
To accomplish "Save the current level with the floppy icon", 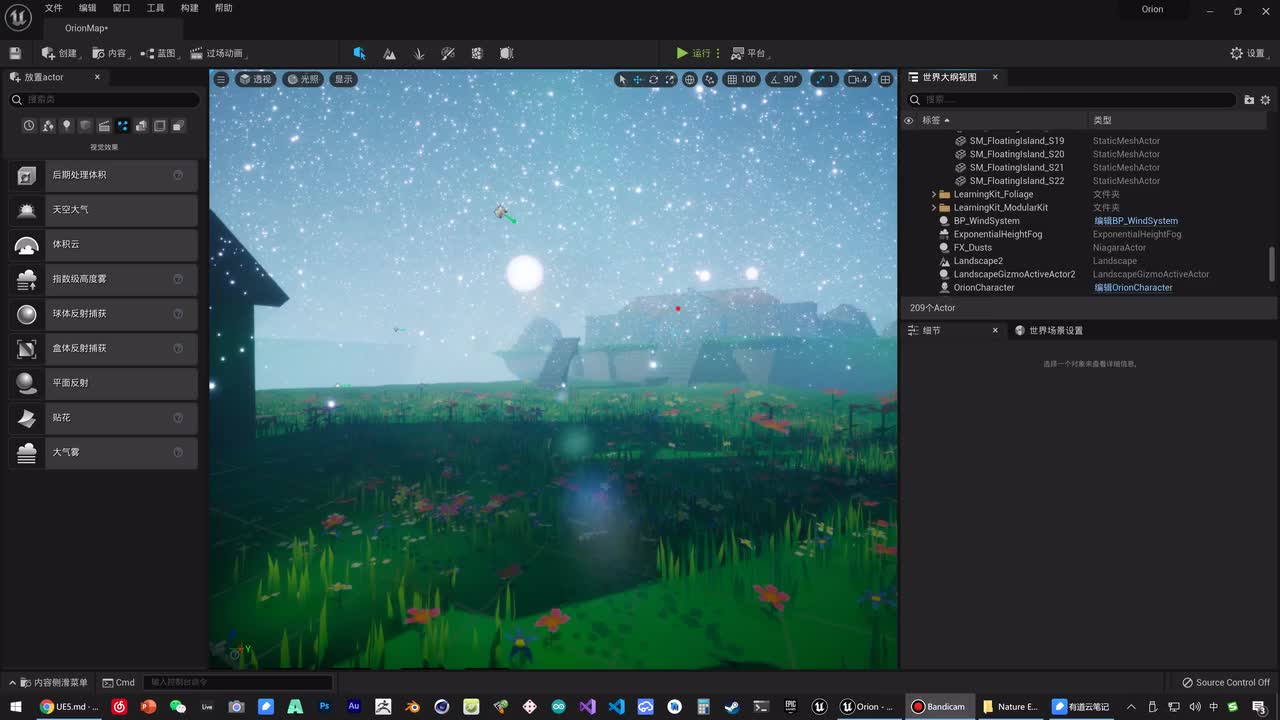I will tap(15, 53).
